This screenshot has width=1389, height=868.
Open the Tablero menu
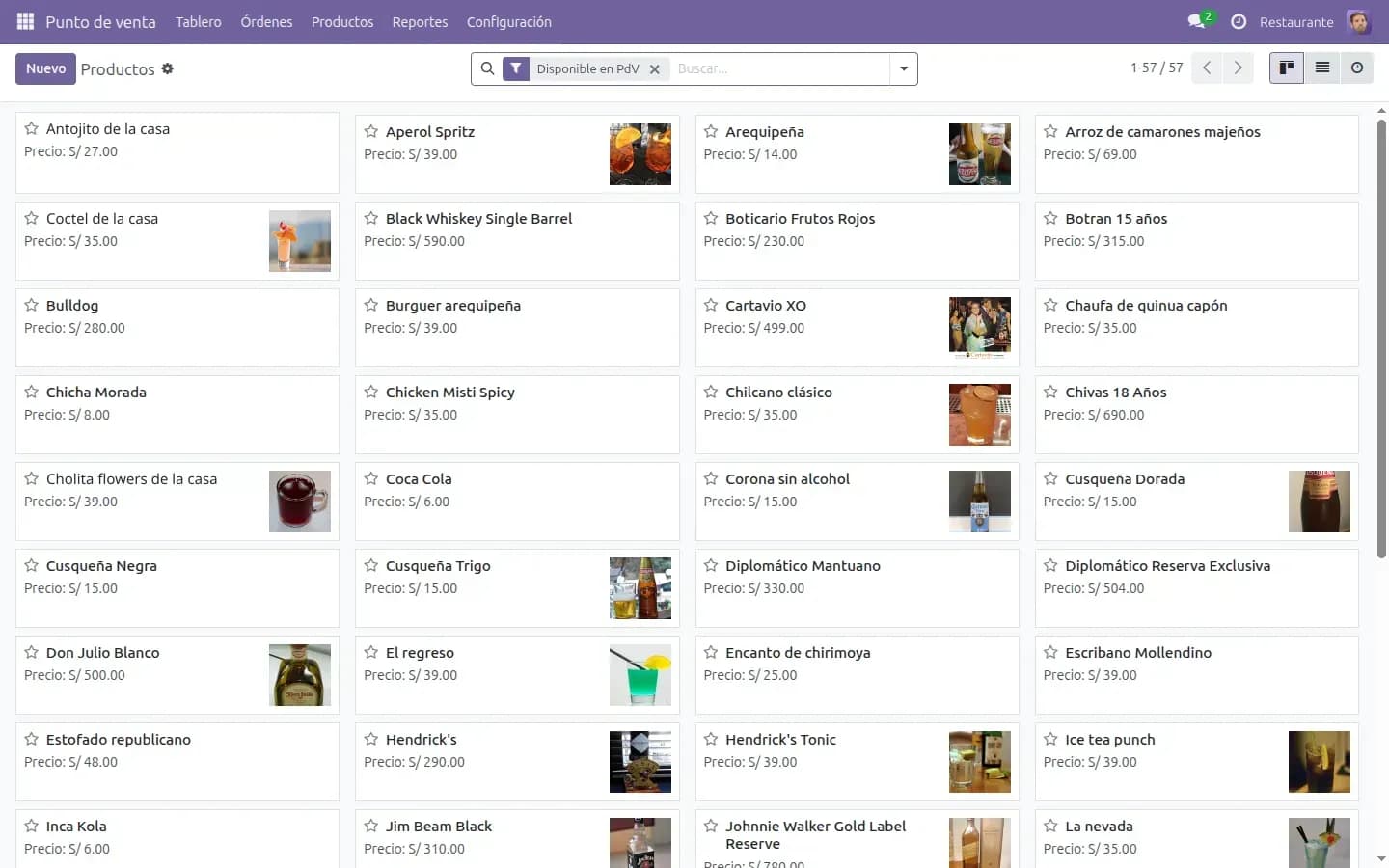pos(199,21)
